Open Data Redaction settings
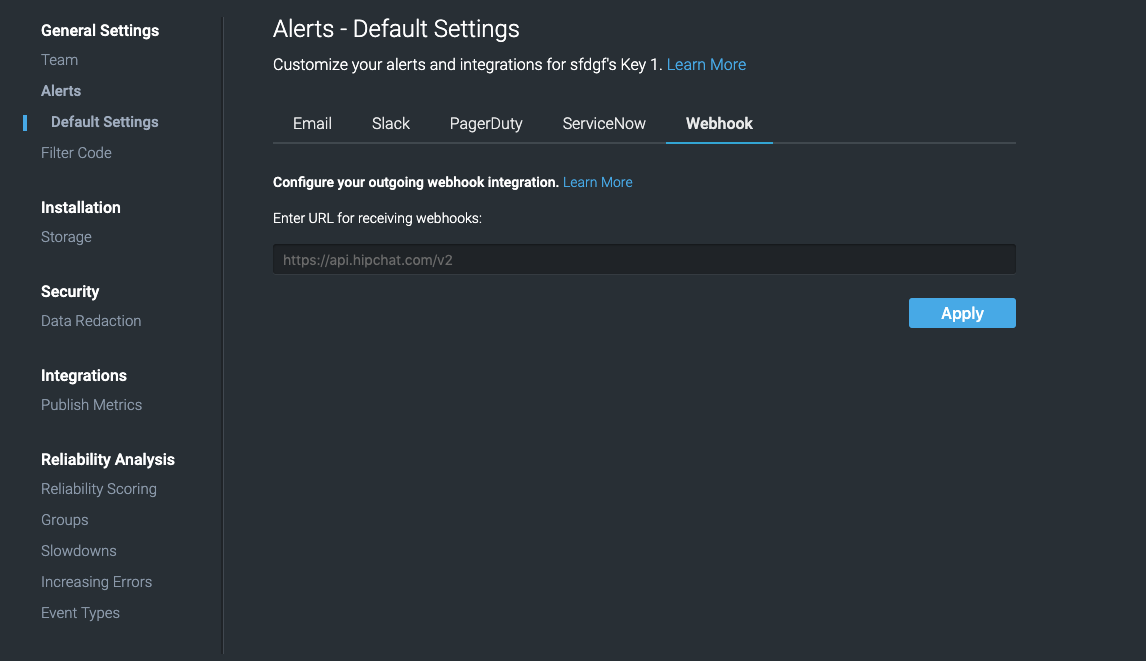 coord(91,321)
